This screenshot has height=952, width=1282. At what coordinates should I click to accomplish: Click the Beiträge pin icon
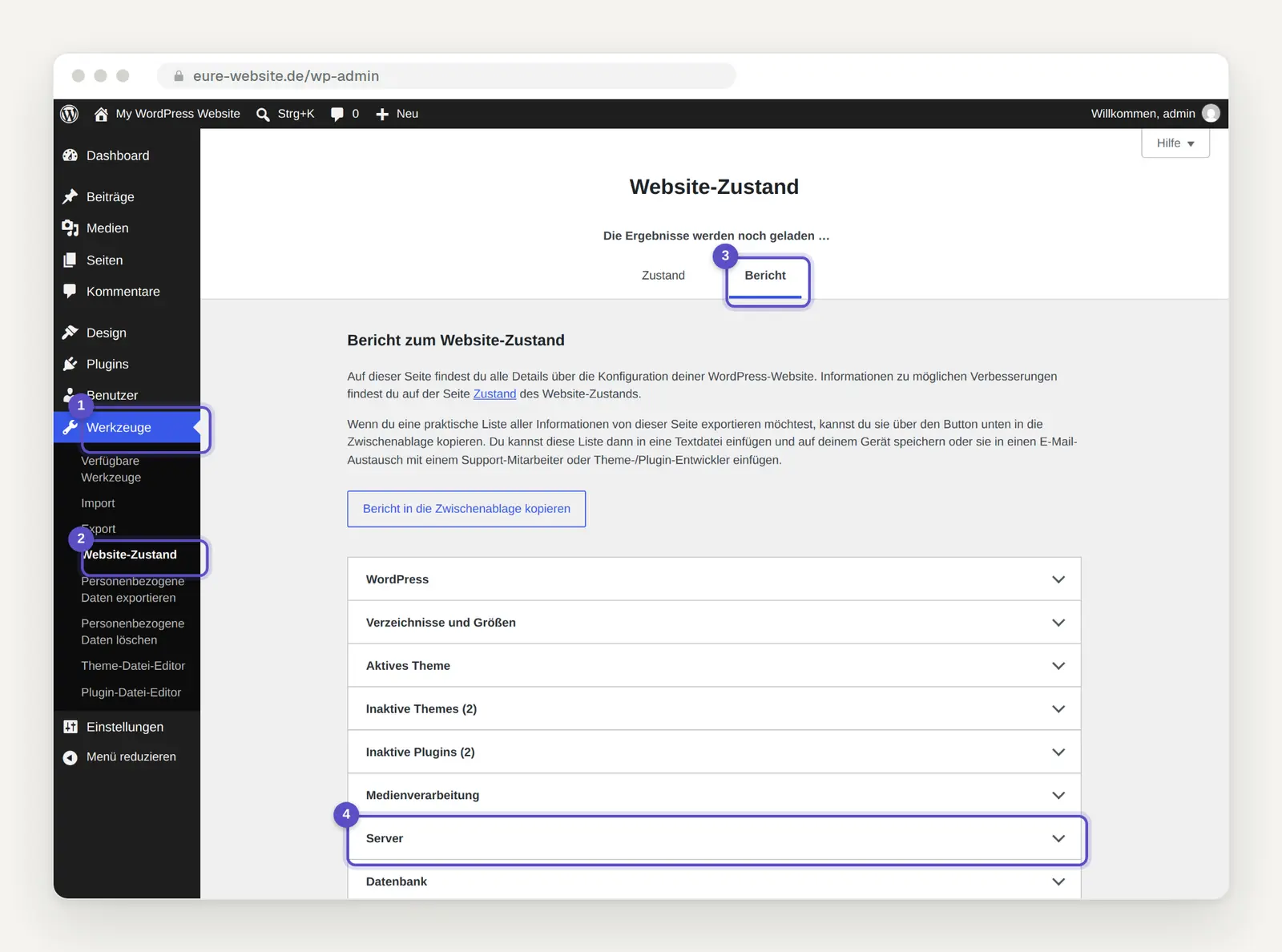pyautogui.click(x=71, y=196)
